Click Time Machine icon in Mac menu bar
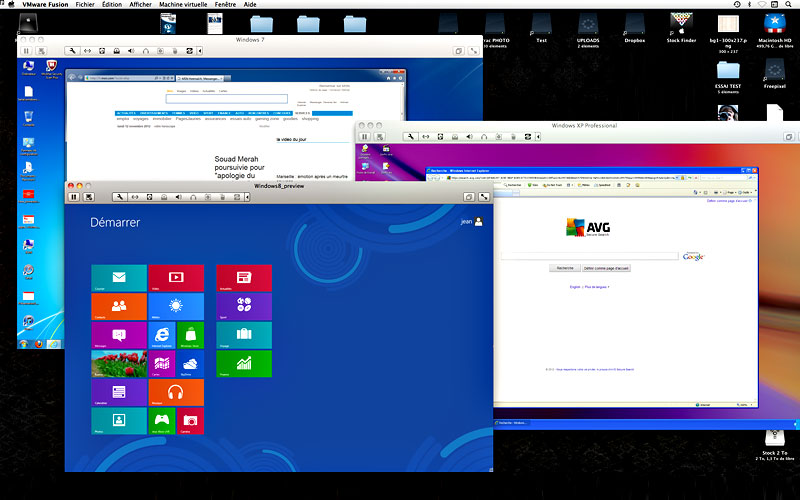Screen dimensions: 800x500 [x=737, y=4]
